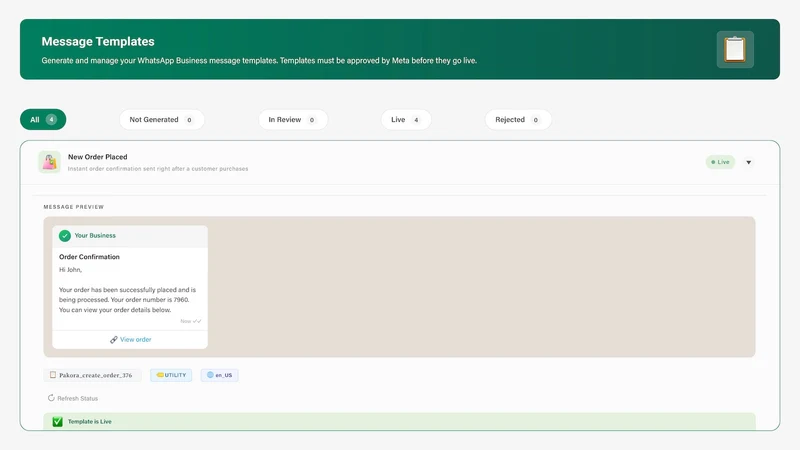Click the shopping bag icon for New Order Placed

point(49,162)
